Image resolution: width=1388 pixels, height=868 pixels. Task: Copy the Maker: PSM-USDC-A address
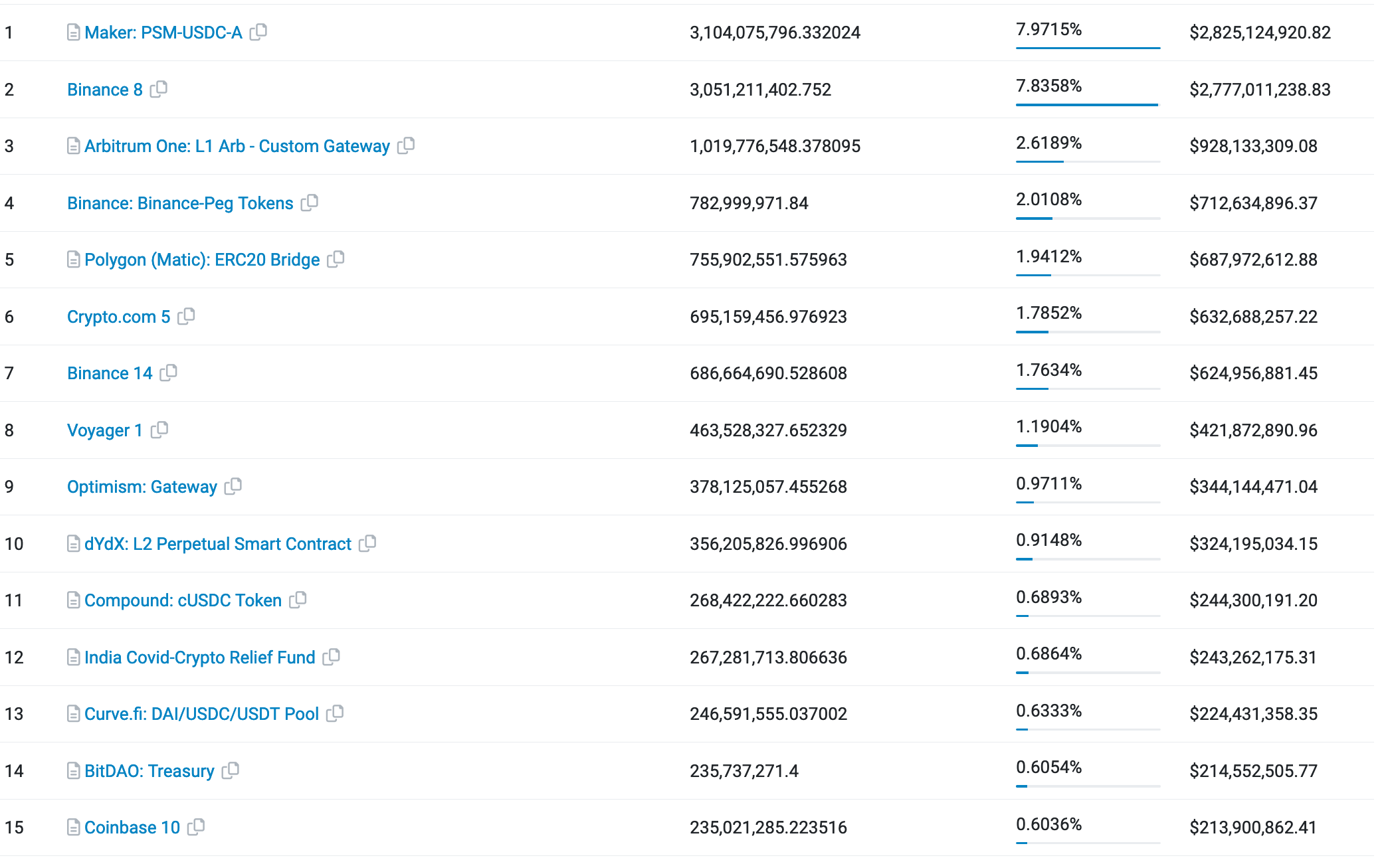pos(258,32)
